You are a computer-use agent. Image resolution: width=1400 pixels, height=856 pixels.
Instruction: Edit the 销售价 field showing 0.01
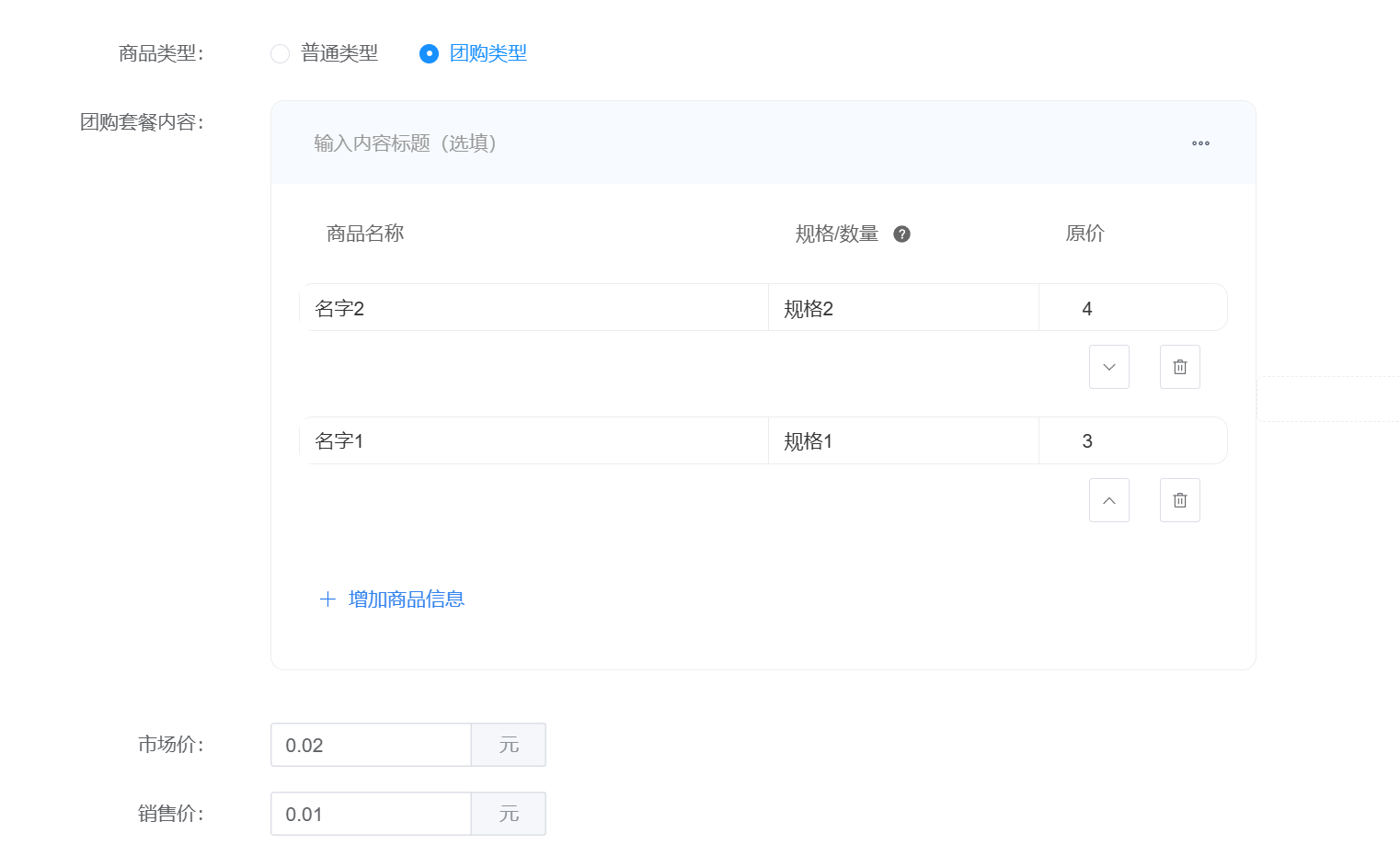click(371, 814)
